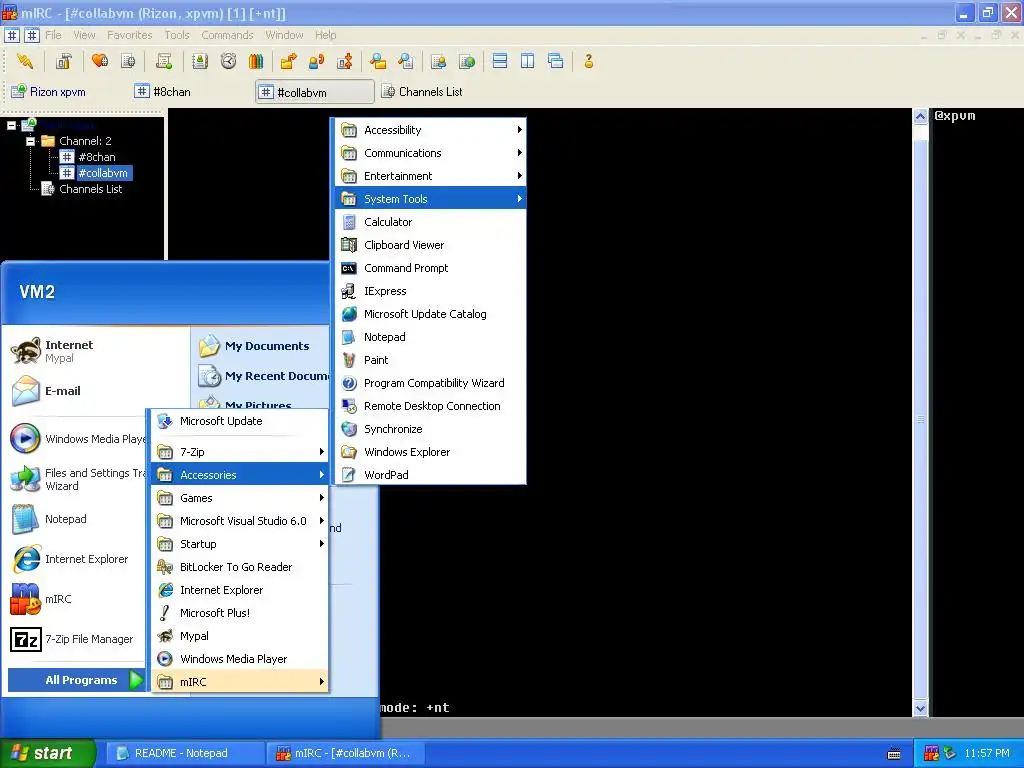Viewport: 1024px width, 768px height.
Task: Click the Tile Horizontal windows icon
Action: [500, 61]
